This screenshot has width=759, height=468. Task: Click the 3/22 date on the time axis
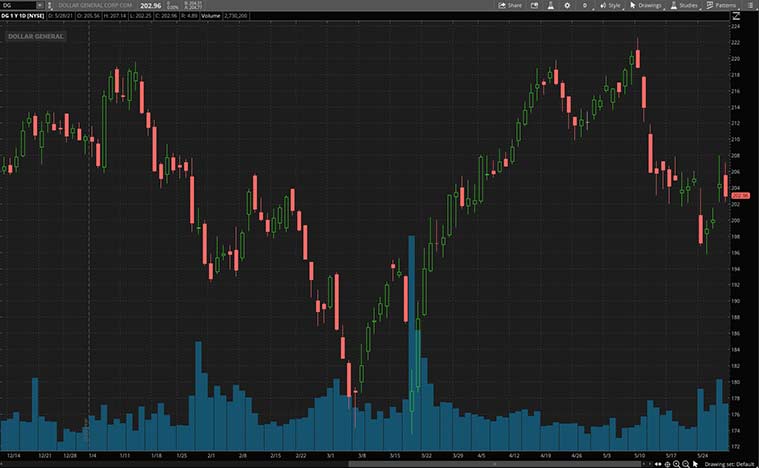(426, 455)
